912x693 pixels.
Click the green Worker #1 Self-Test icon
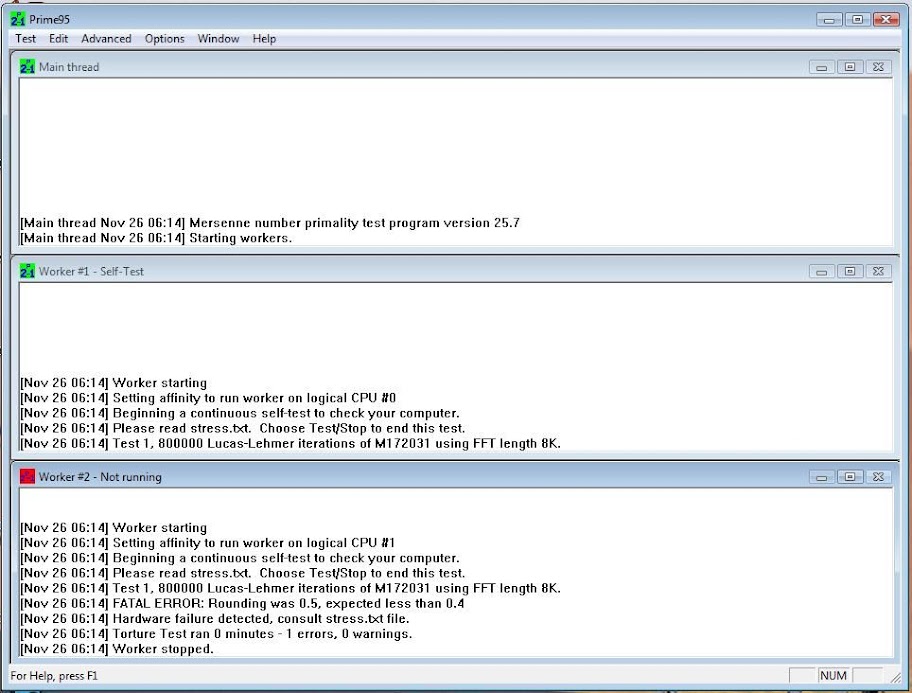pos(27,271)
